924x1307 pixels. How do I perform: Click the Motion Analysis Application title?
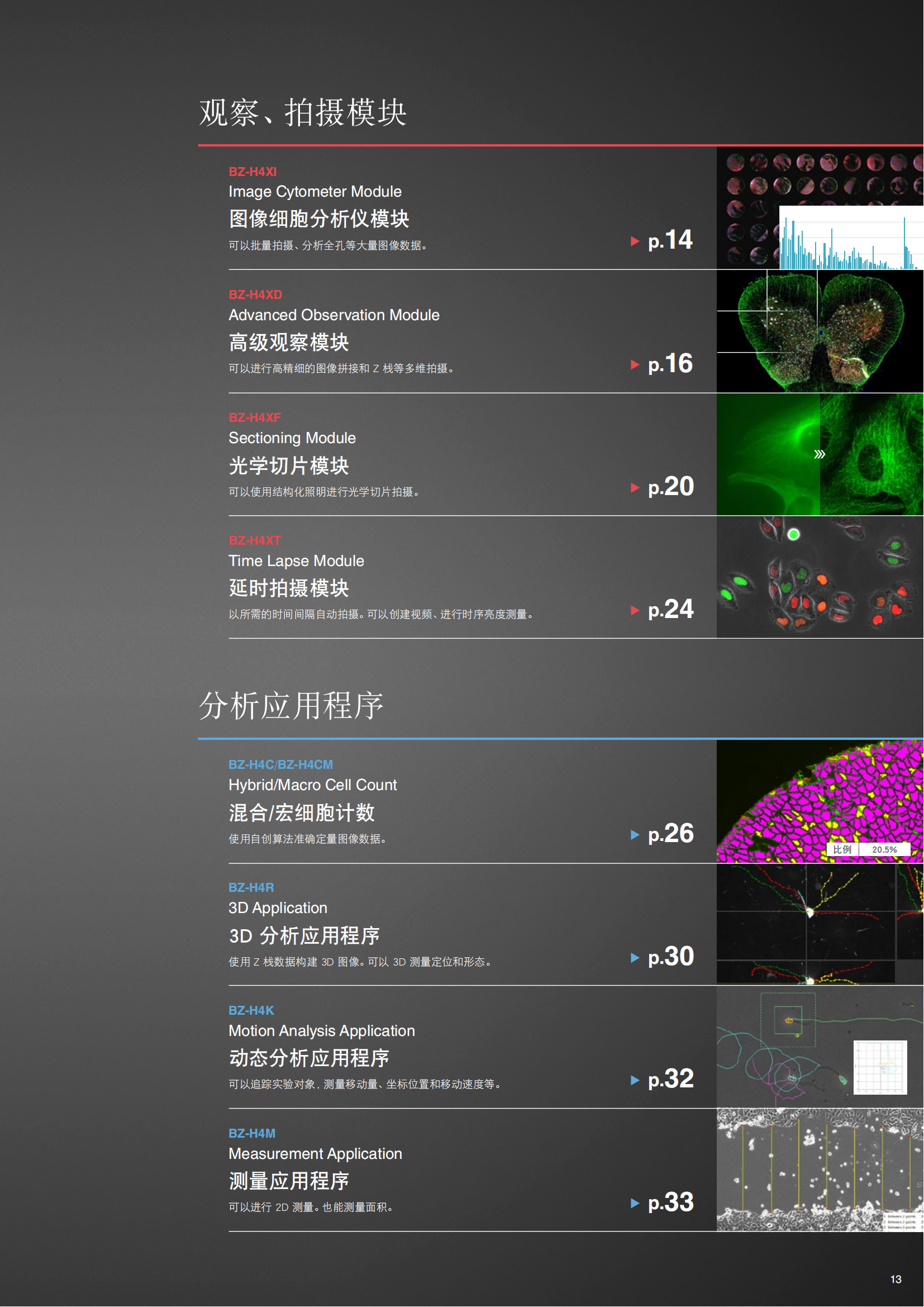(322, 1032)
